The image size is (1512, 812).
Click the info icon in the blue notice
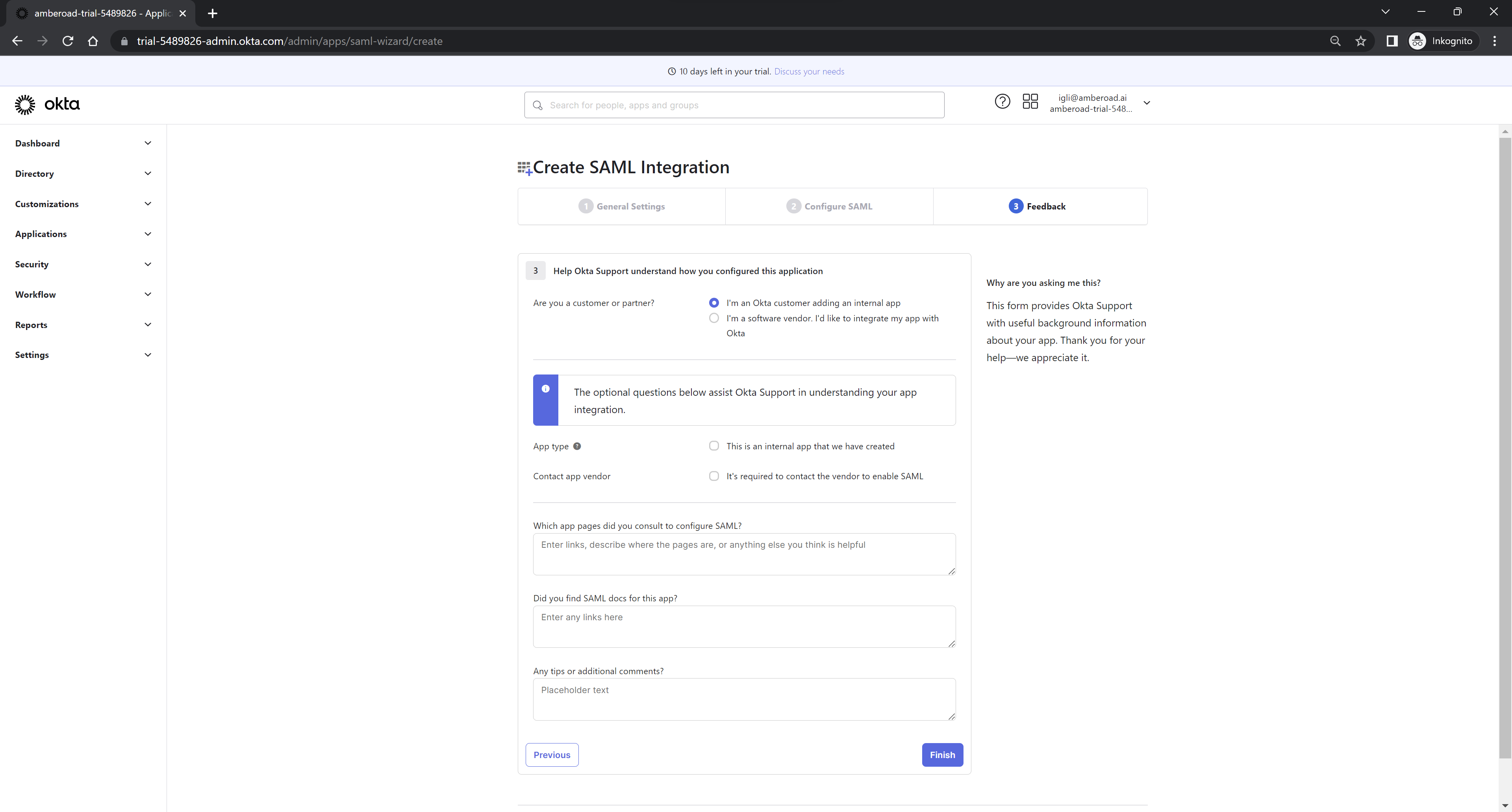click(545, 389)
